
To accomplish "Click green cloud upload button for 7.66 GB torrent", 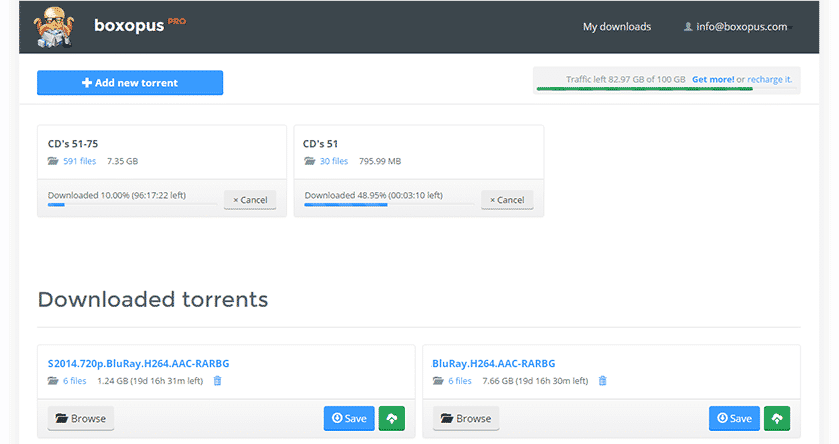I will point(777,418).
